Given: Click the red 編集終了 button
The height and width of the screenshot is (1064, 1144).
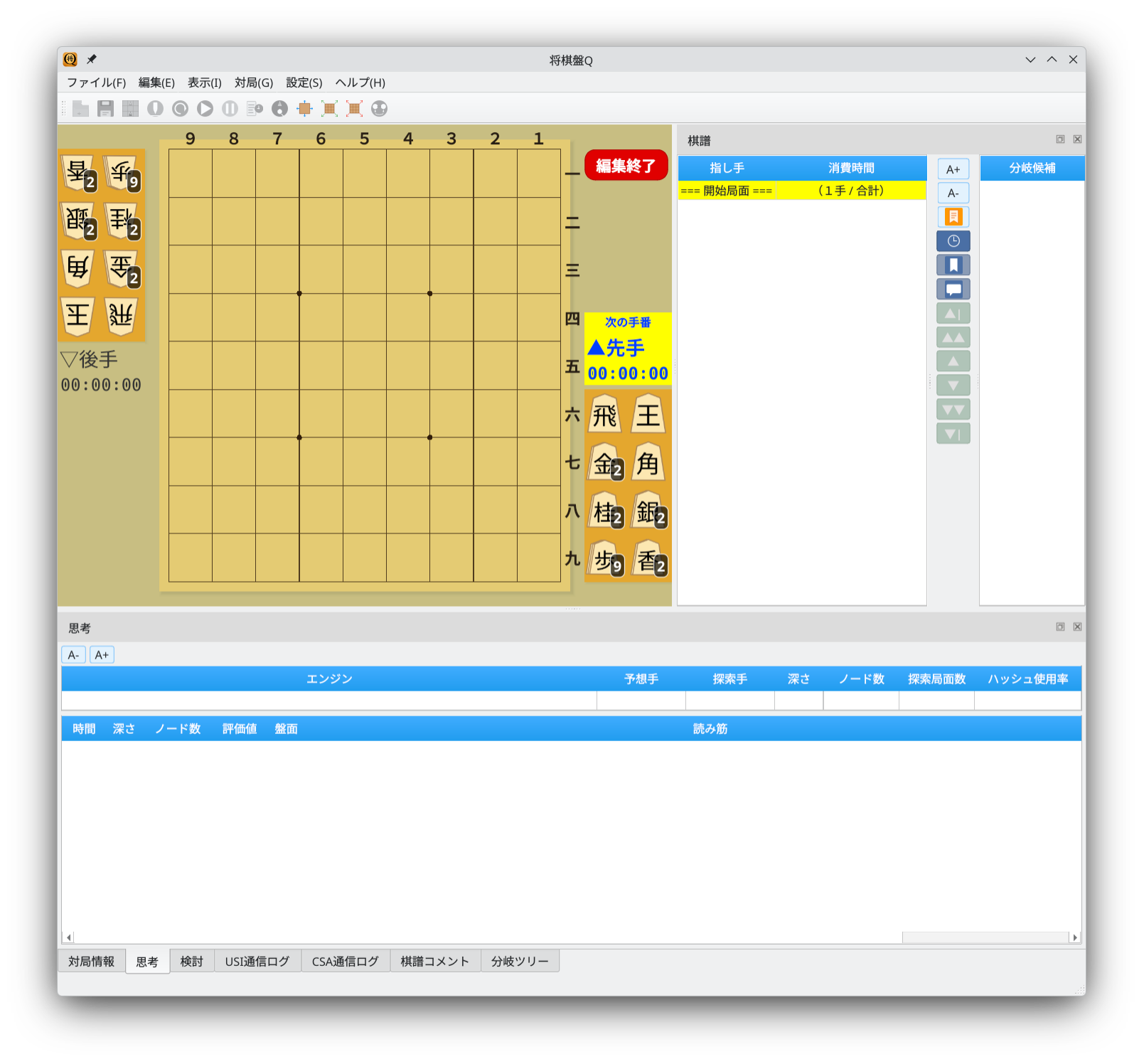Looking at the screenshot, I should tap(626, 166).
